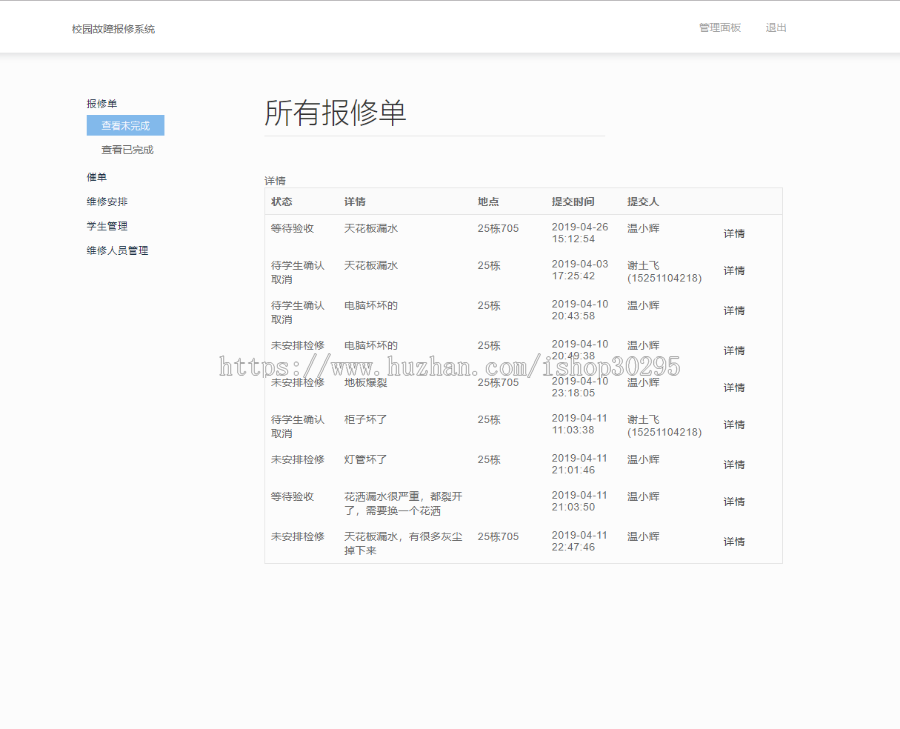Click timestamp 2019-04-03 17:25:42
This screenshot has width=900, height=729.
click(x=580, y=270)
